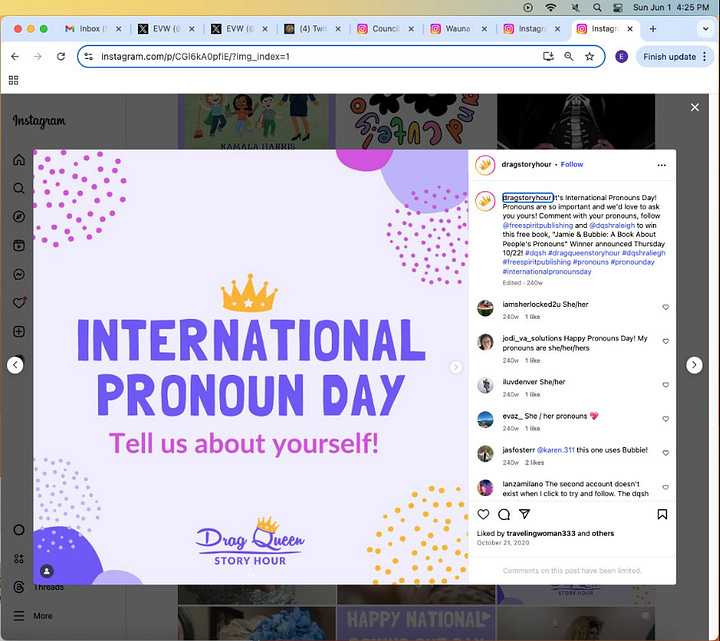720x641 pixels.
Task: Open Chrome apps grid shortcut
Action: point(13,80)
